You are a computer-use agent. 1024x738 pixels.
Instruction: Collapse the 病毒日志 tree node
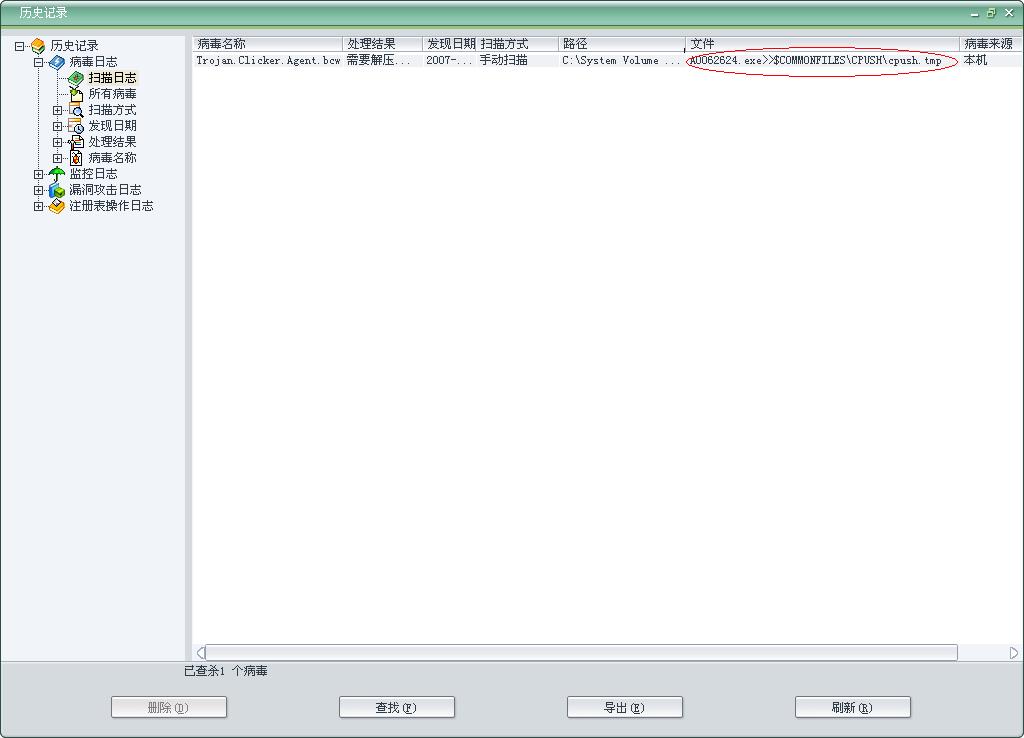coord(39,62)
